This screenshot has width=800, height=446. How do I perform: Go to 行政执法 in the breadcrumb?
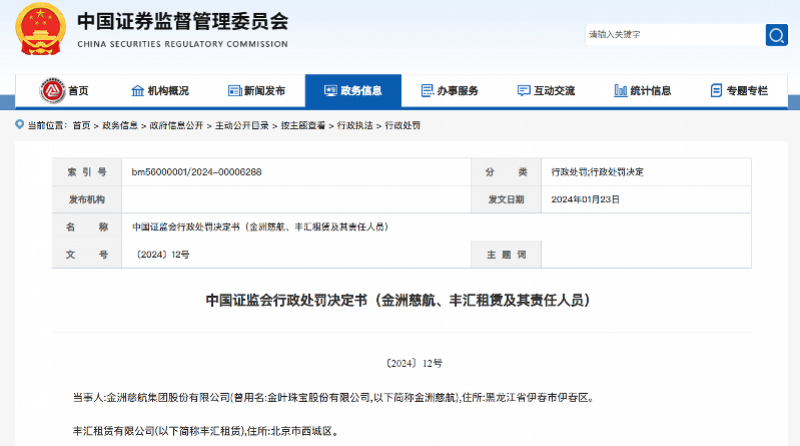click(355, 126)
